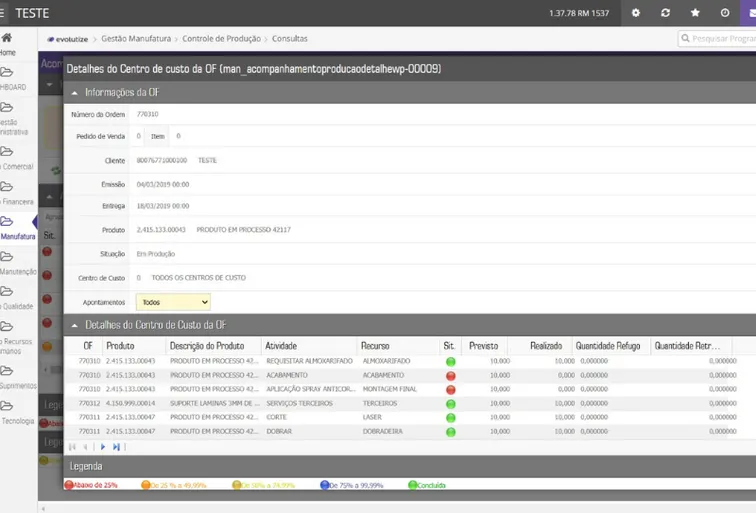The width and height of the screenshot is (756, 513).
Task: Open the Manutenção folder in sidebar
Action: tap(17, 264)
